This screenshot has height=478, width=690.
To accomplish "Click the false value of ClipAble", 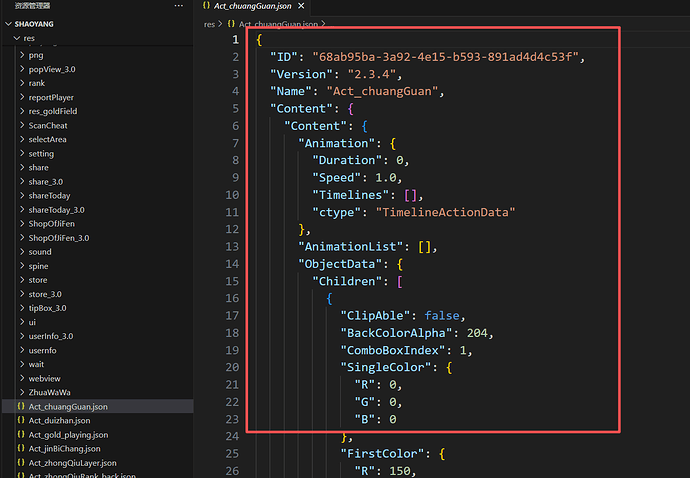I will coord(442,316).
